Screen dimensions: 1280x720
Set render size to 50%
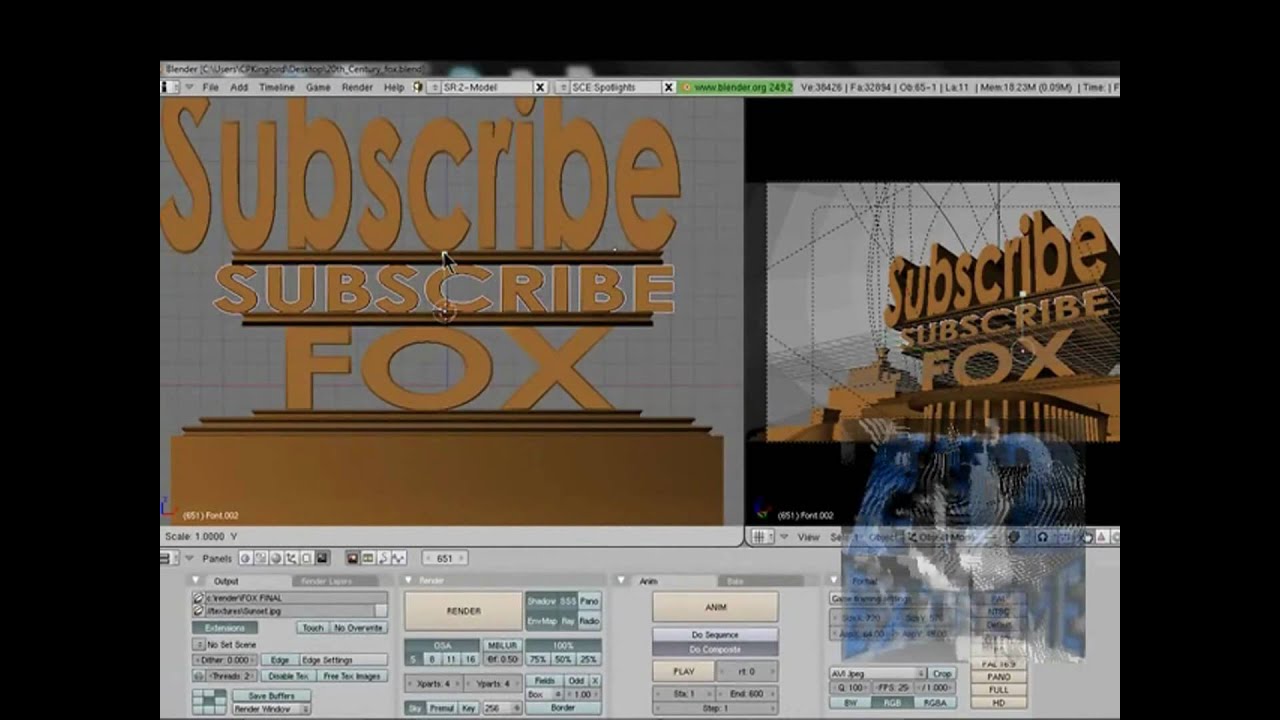pos(563,660)
